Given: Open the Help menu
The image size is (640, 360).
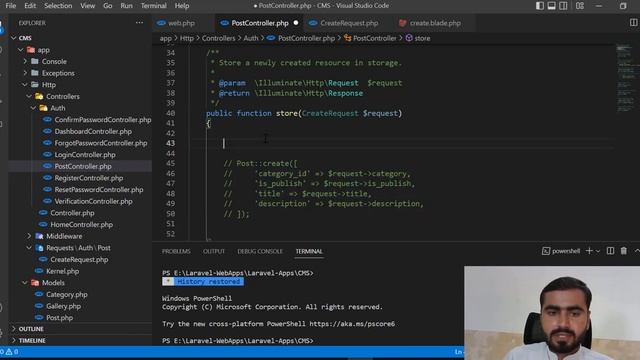Looking at the screenshot, I should pyautogui.click(x=182, y=6).
